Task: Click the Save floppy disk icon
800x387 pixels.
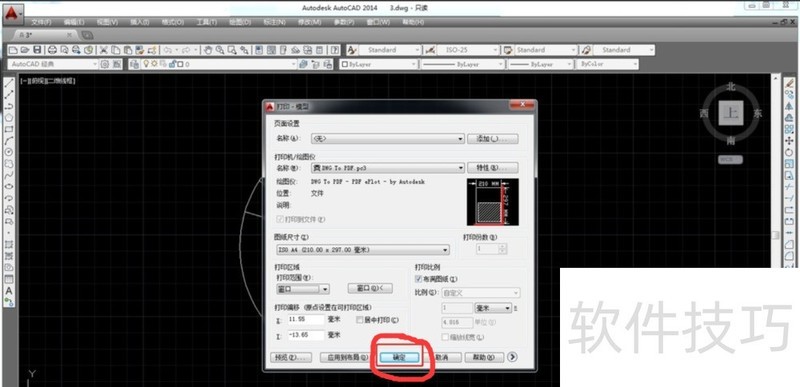Action: click(37, 50)
